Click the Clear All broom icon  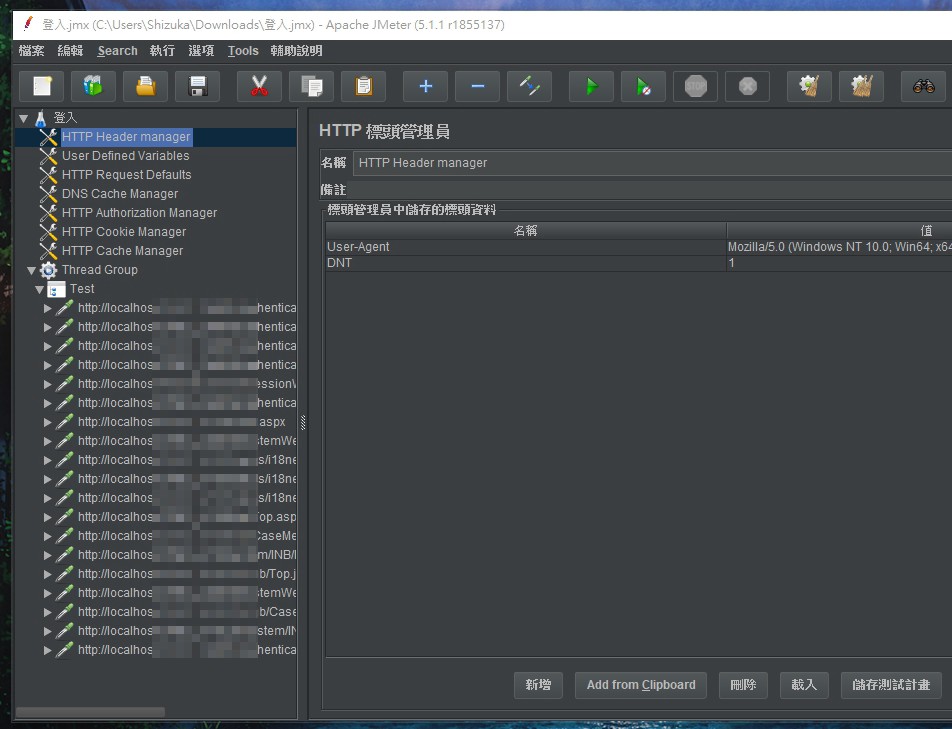(x=861, y=87)
